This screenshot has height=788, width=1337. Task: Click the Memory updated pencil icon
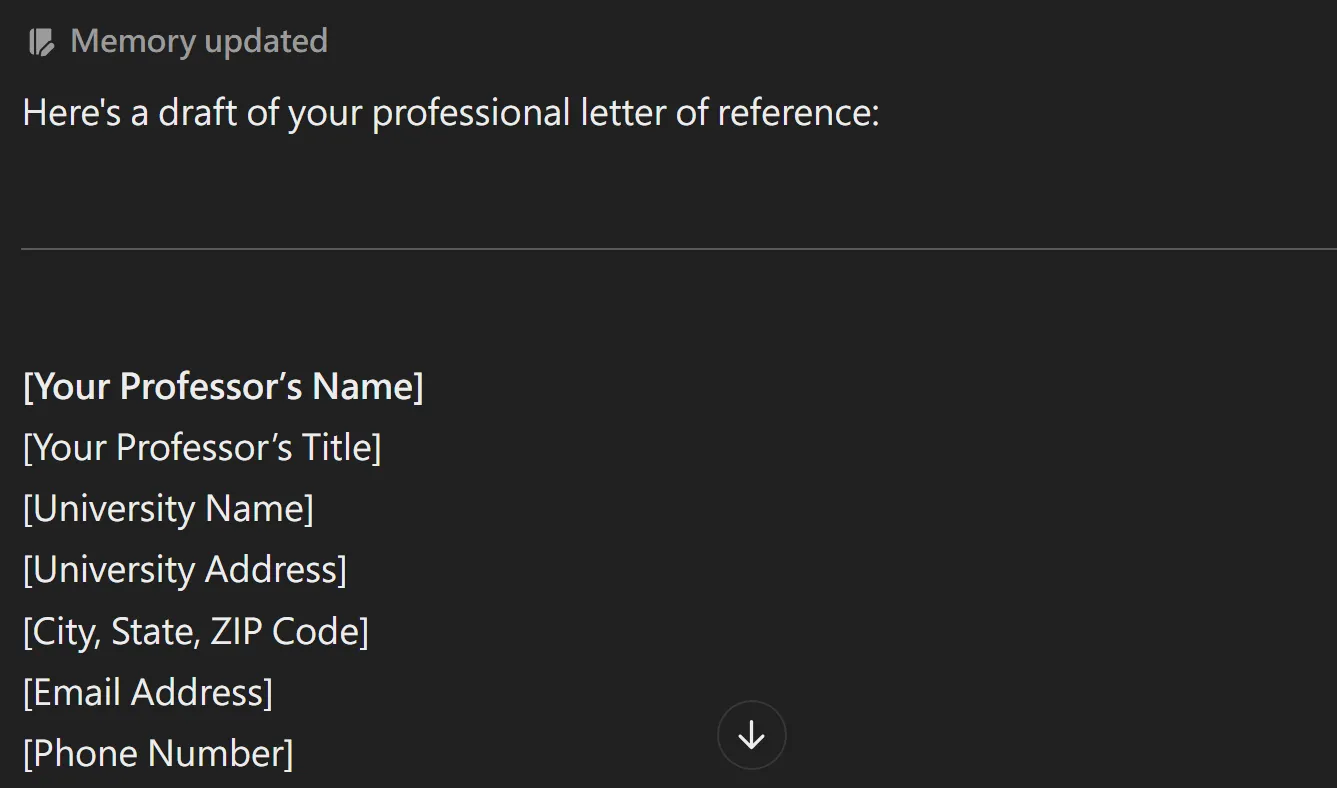tap(41, 42)
